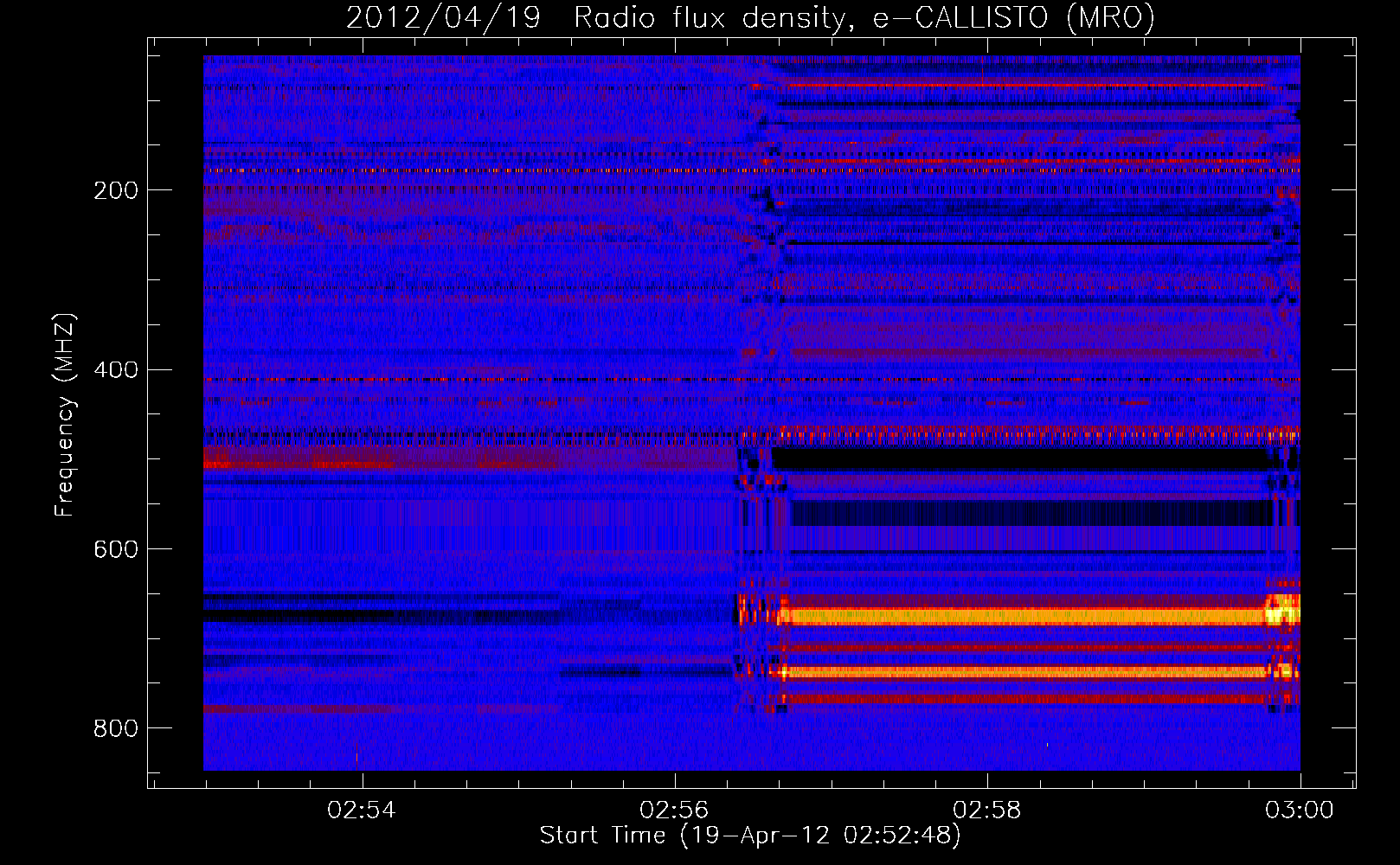Click the 02:54 time tick label
Screen dimensions: 1400x865
click(362, 811)
